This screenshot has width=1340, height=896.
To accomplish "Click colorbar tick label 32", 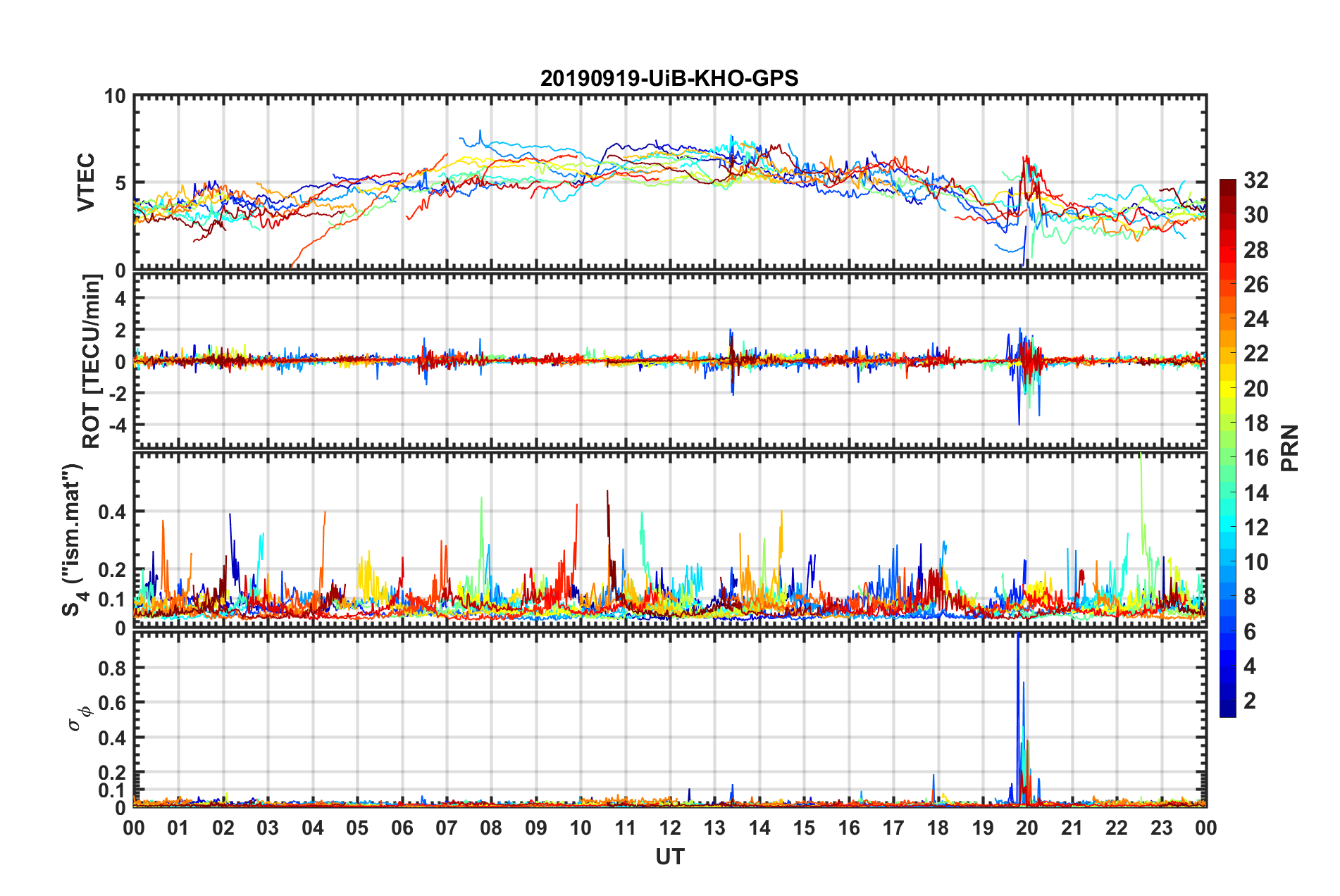I will click(x=1255, y=180).
